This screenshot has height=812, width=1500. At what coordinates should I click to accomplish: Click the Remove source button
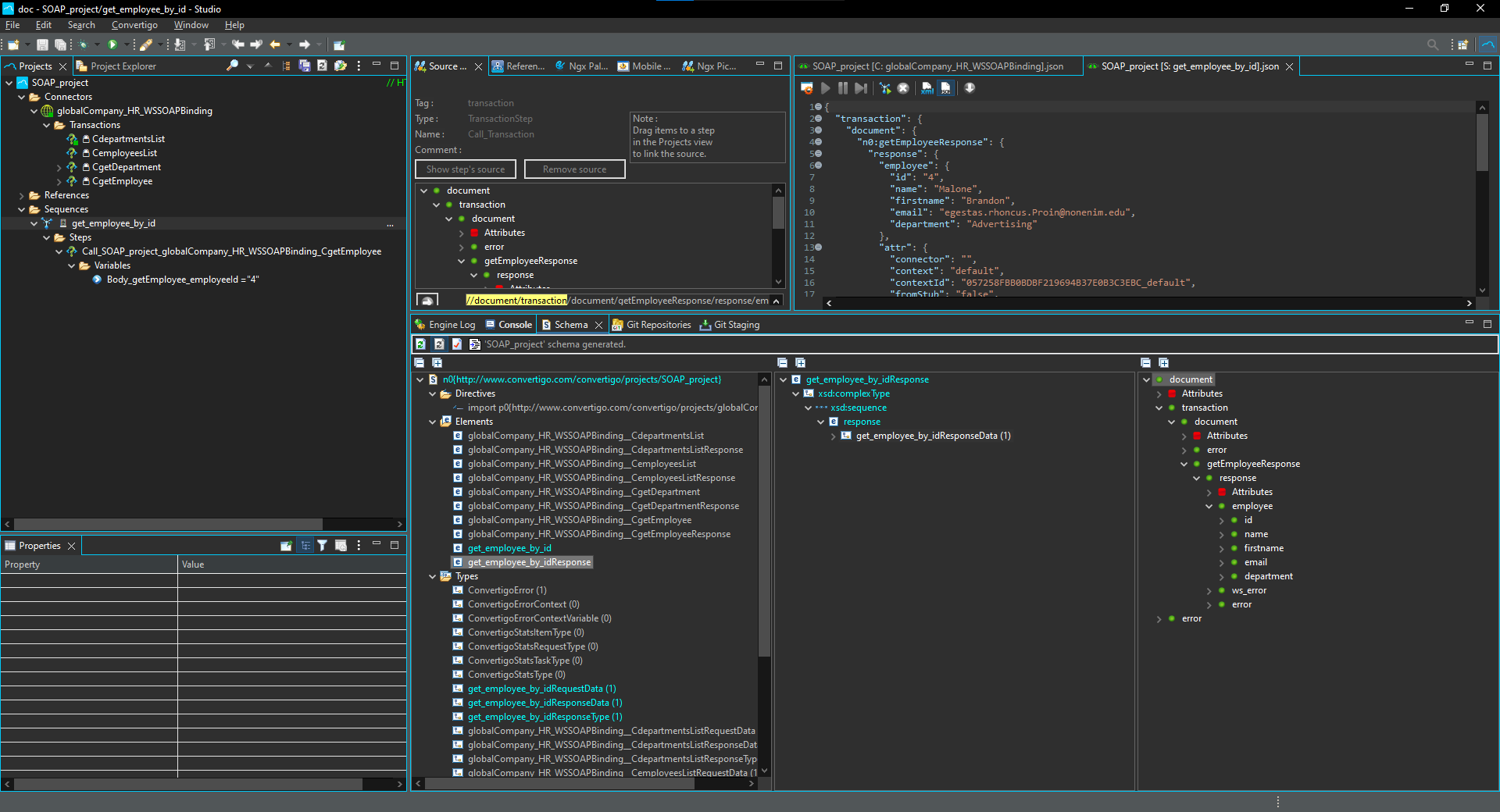(x=574, y=169)
